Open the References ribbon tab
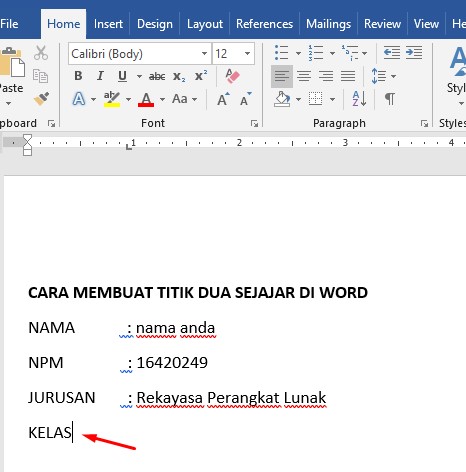 pyautogui.click(x=264, y=24)
